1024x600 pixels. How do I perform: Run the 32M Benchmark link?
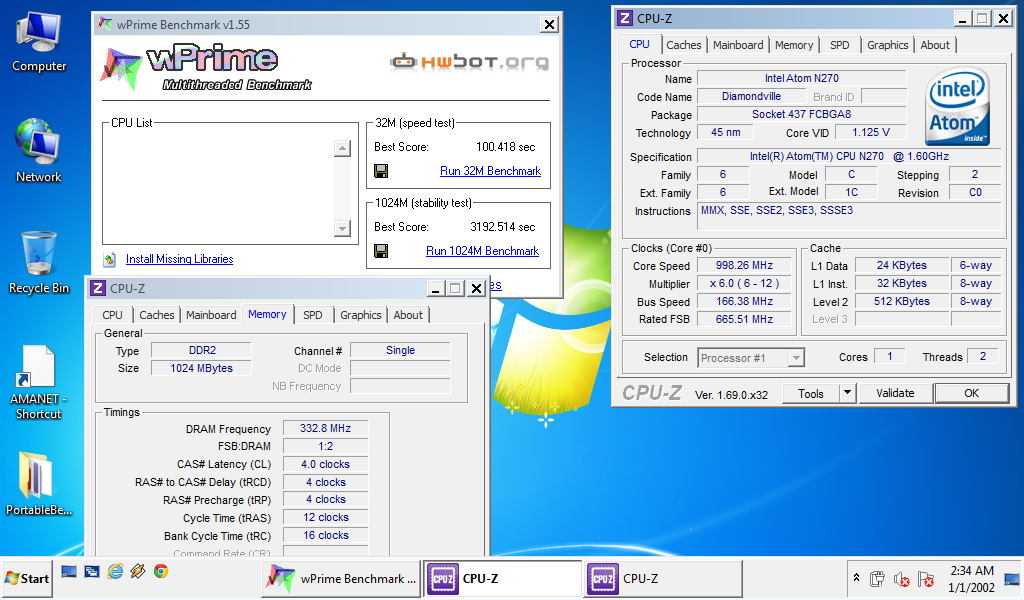[490, 171]
